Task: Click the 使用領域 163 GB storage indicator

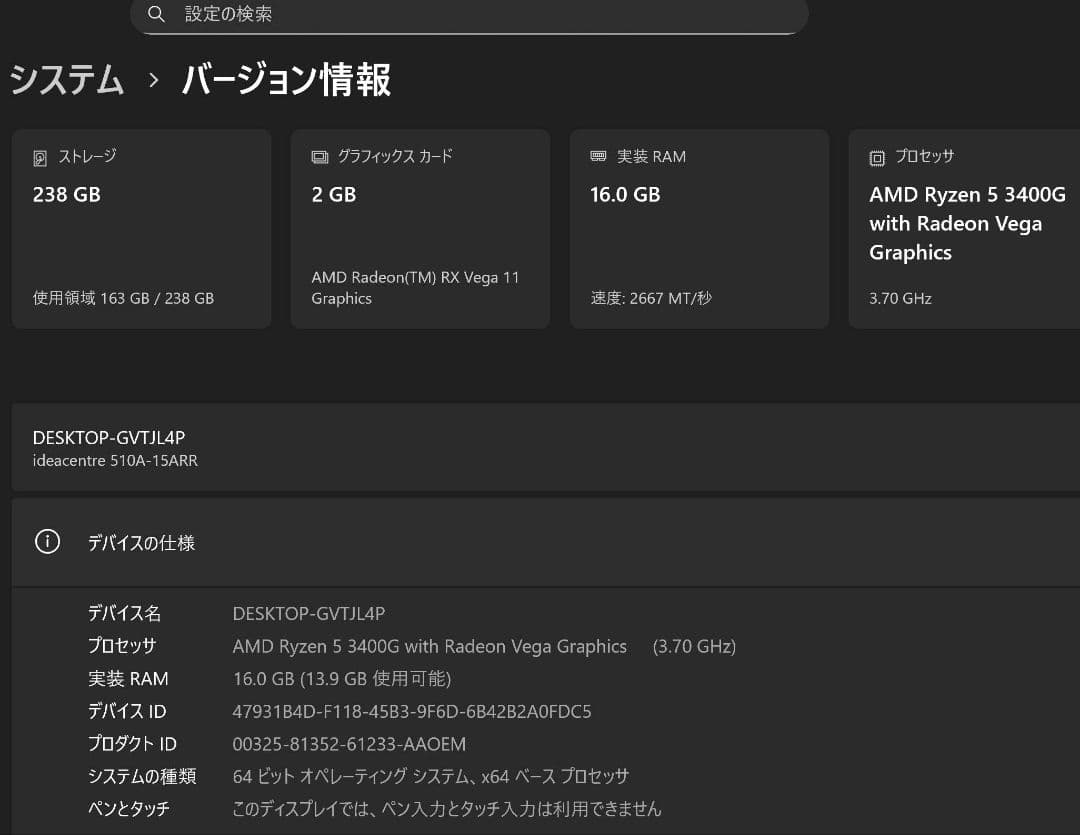Action: tap(123, 298)
